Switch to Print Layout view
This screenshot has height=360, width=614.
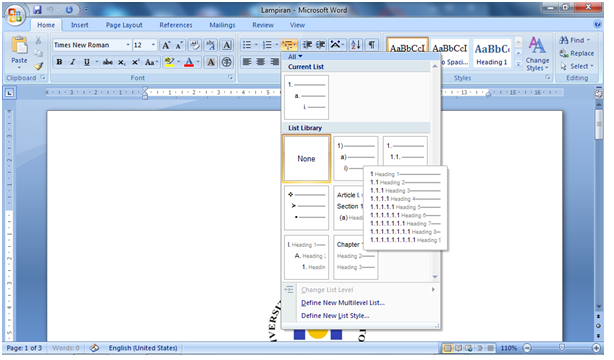(447, 347)
